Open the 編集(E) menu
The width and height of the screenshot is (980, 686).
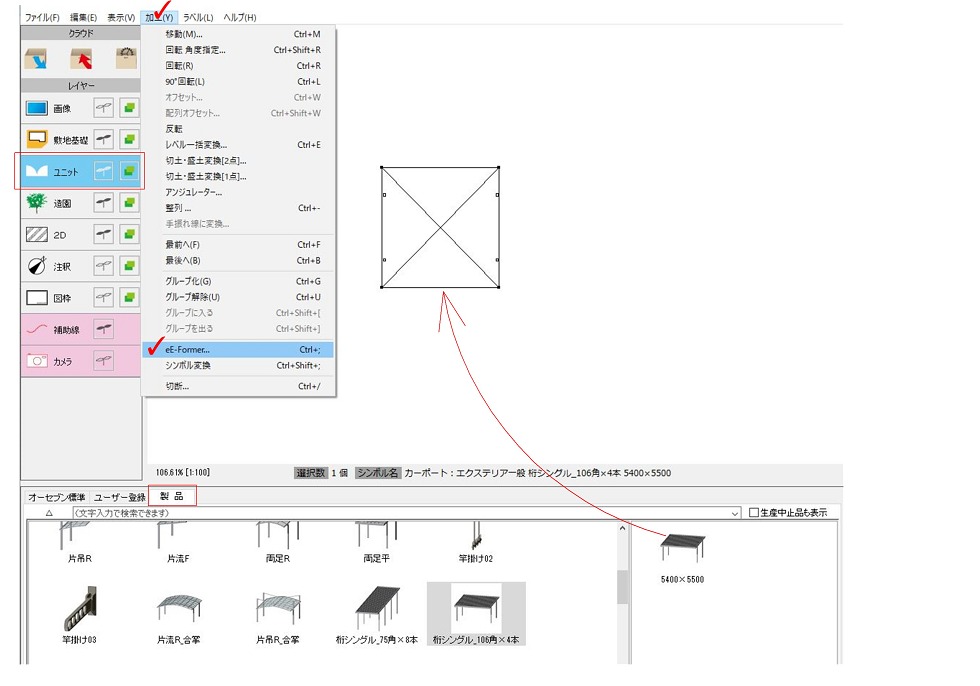click(84, 17)
